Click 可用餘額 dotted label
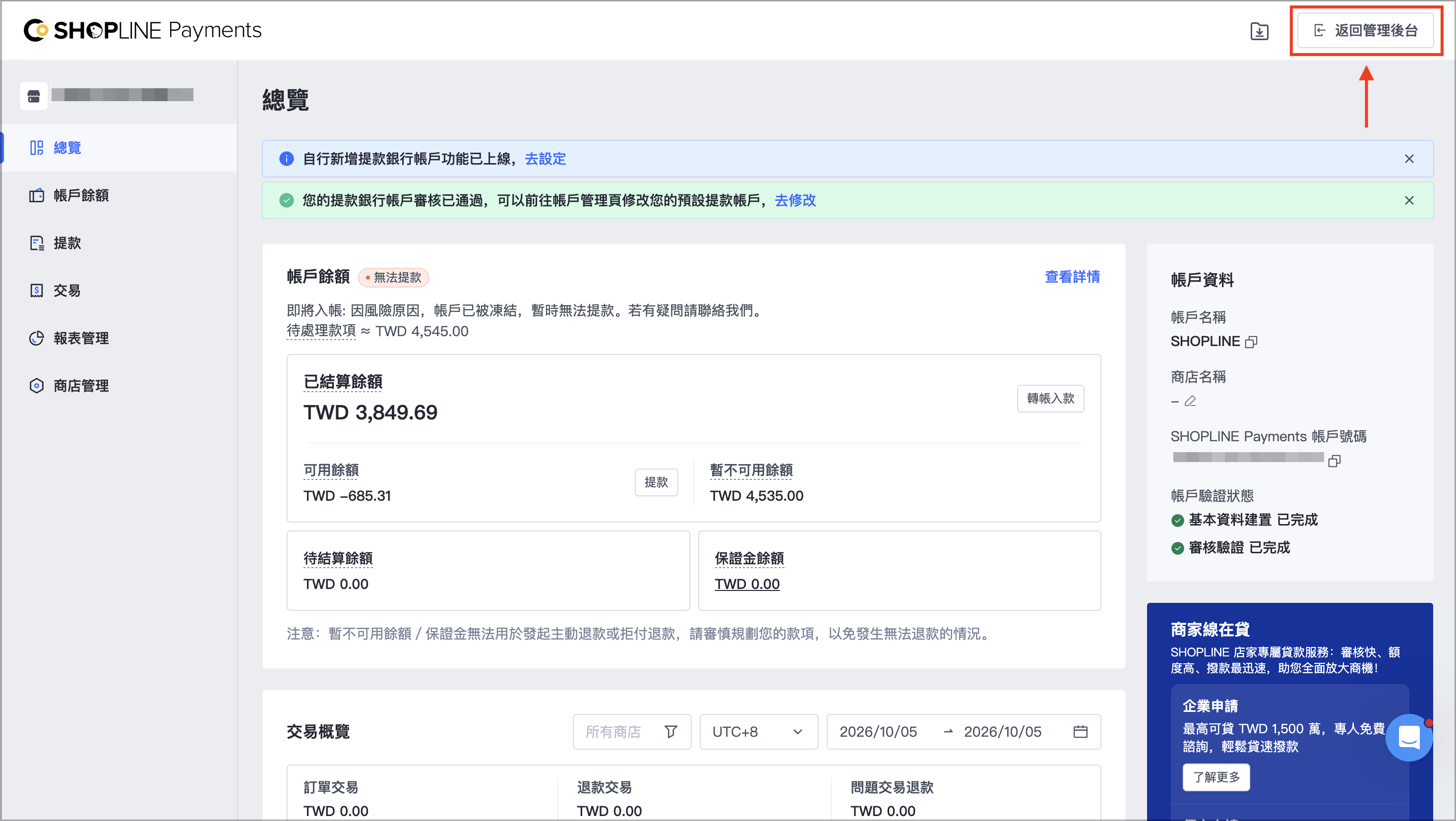1456x821 pixels. [x=331, y=470]
